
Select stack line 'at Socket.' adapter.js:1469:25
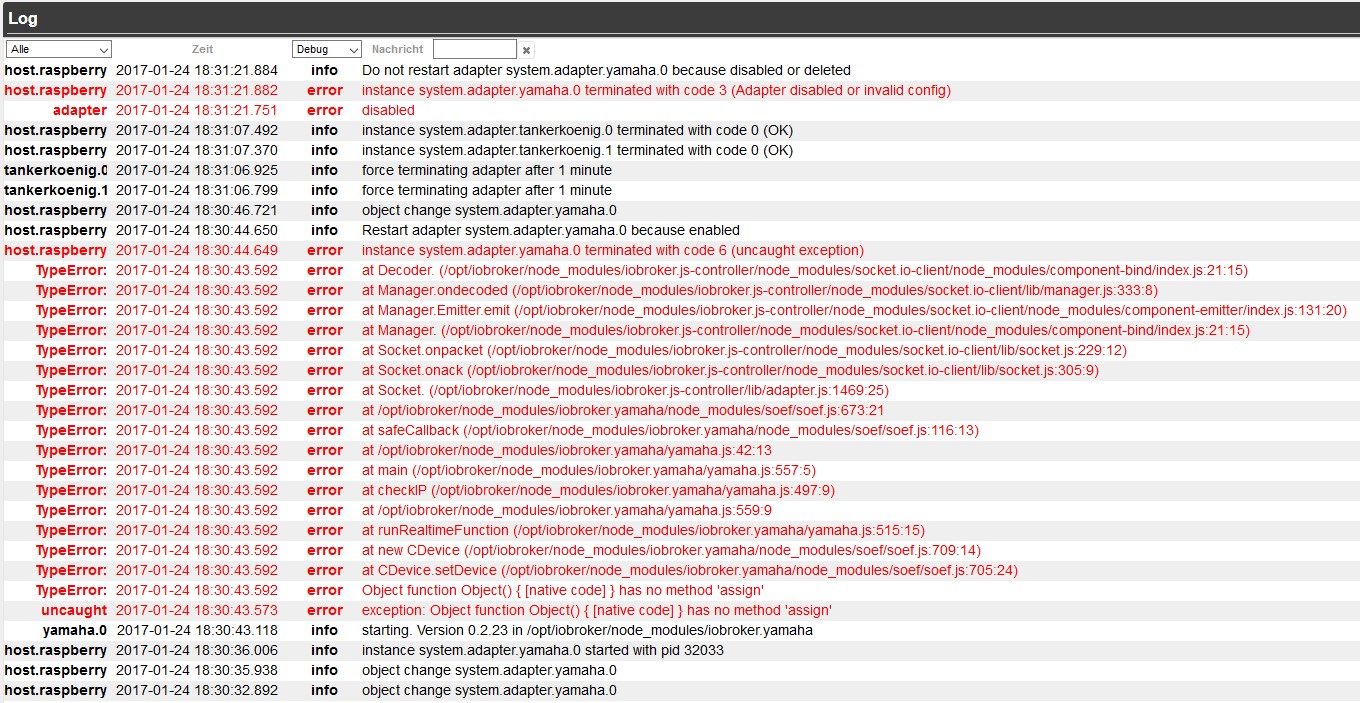(x=625, y=391)
